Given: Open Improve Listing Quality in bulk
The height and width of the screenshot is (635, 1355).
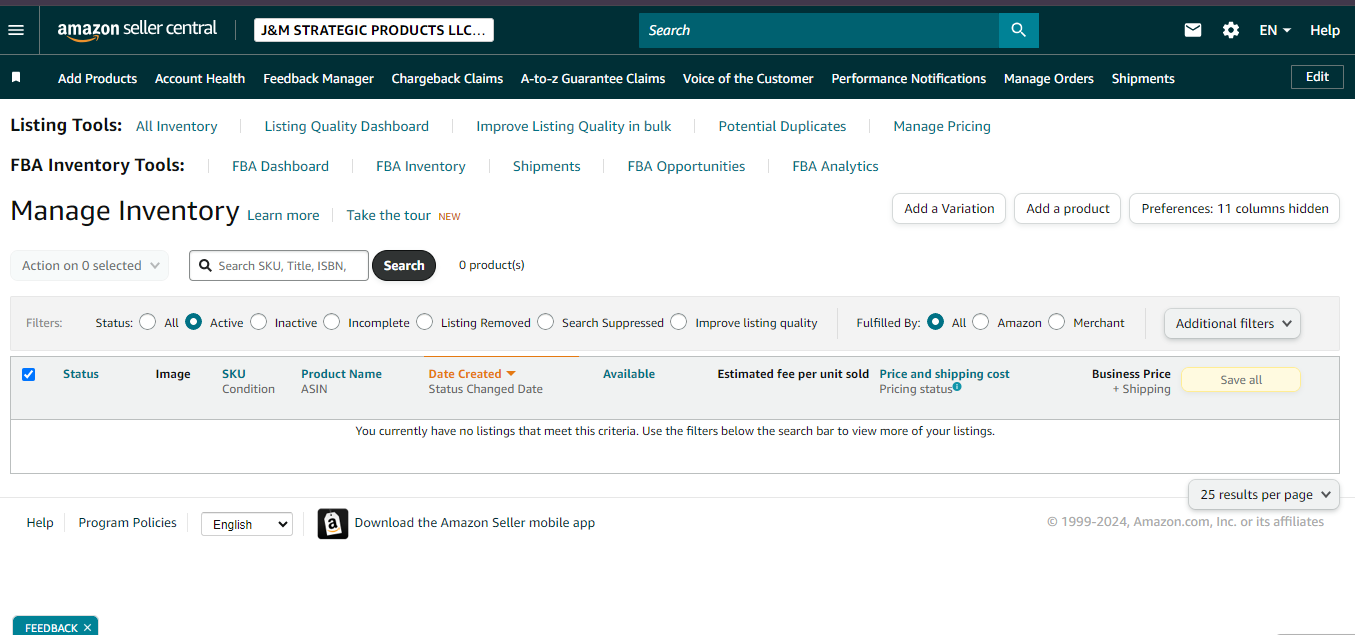Looking at the screenshot, I should point(574,126).
